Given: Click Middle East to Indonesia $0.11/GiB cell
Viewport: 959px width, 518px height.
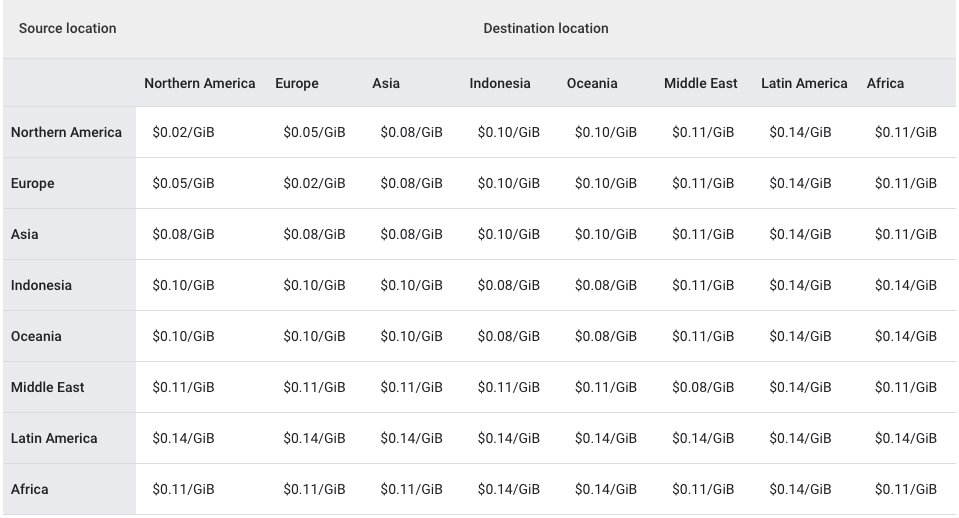Looking at the screenshot, I should (x=508, y=387).
